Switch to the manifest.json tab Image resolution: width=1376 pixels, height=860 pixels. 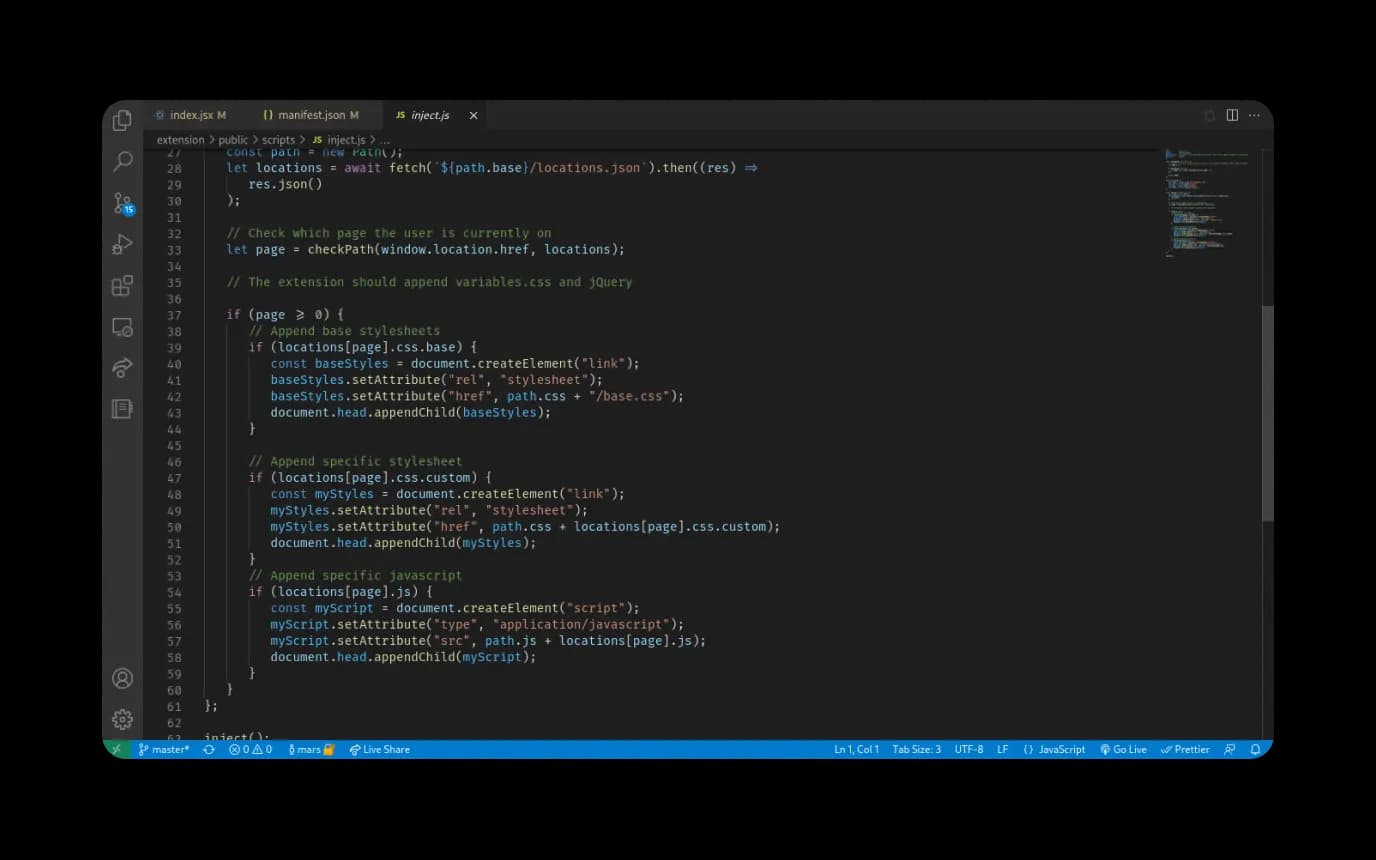(311, 114)
